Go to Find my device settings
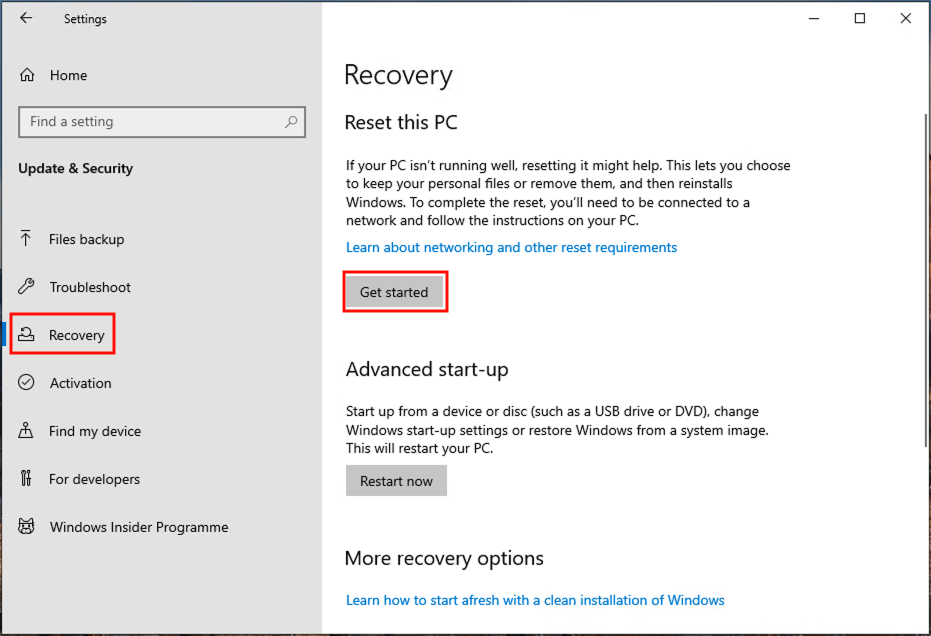931x636 pixels. pyautogui.click(x=95, y=431)
